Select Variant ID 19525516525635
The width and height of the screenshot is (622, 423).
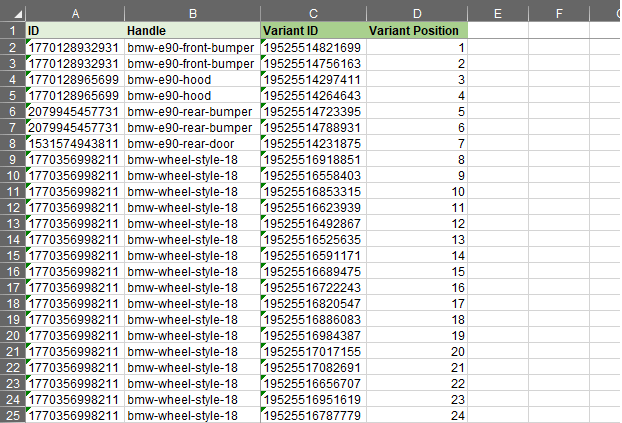[x=313, y=239]
